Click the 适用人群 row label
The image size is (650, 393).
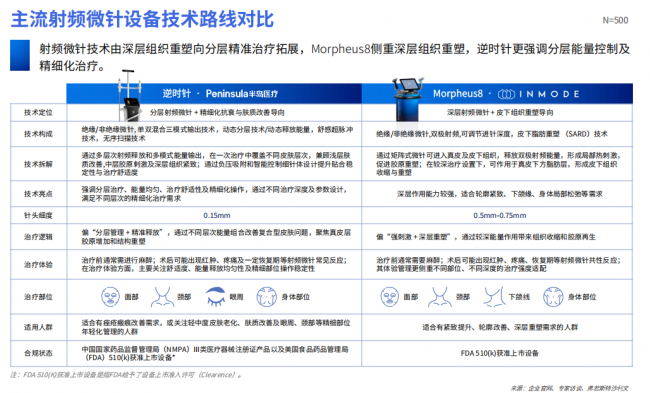(38, 327)
